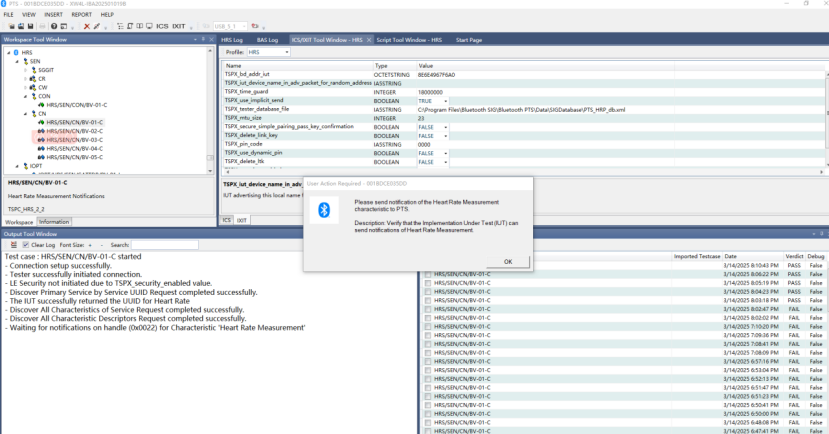
Task: Click the Bluetooth icon of HRS root node
Action: coord(16,52)
